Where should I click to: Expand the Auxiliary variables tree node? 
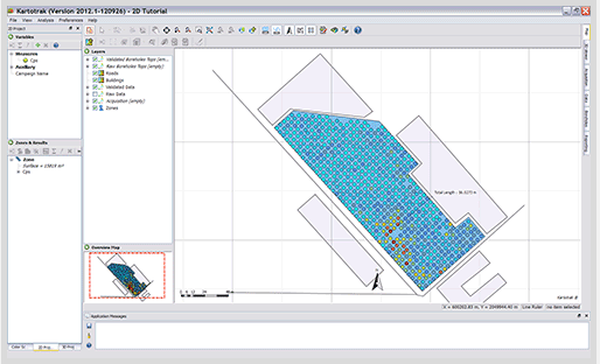click(x=11, y=67)
